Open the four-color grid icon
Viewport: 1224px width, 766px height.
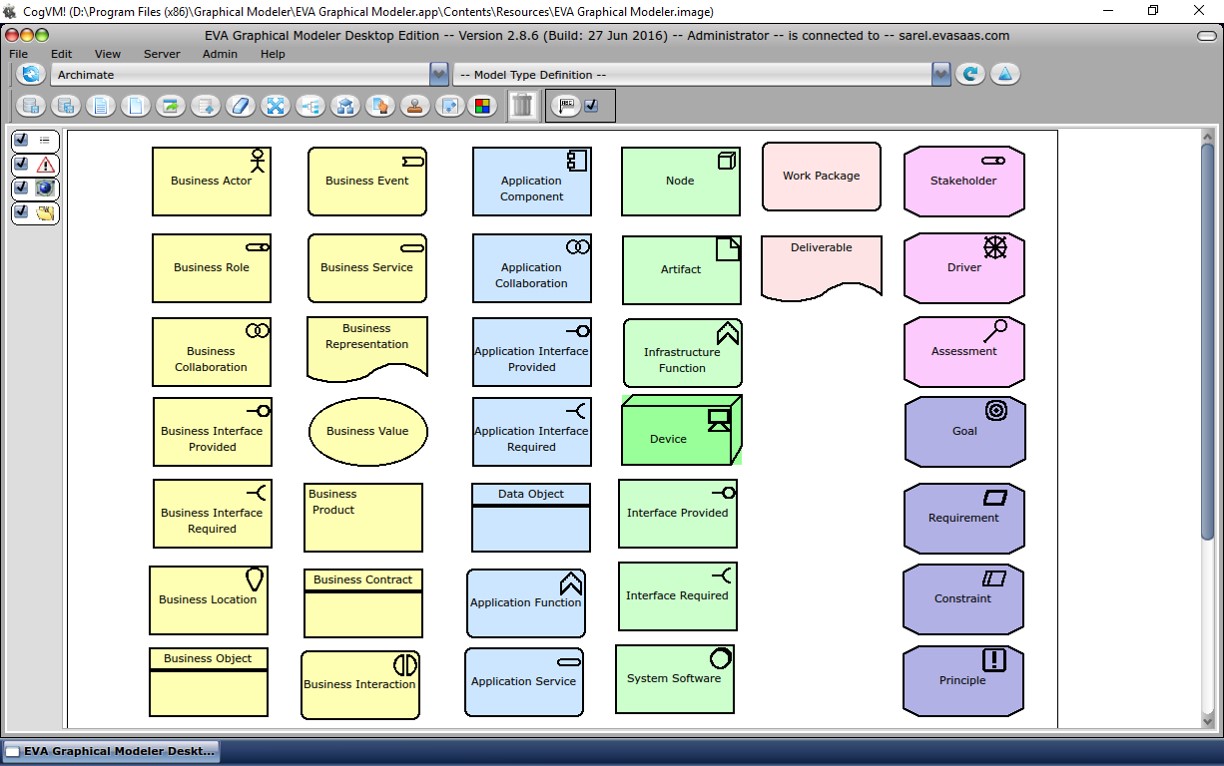pyautogui.click(x=483, y=105)
